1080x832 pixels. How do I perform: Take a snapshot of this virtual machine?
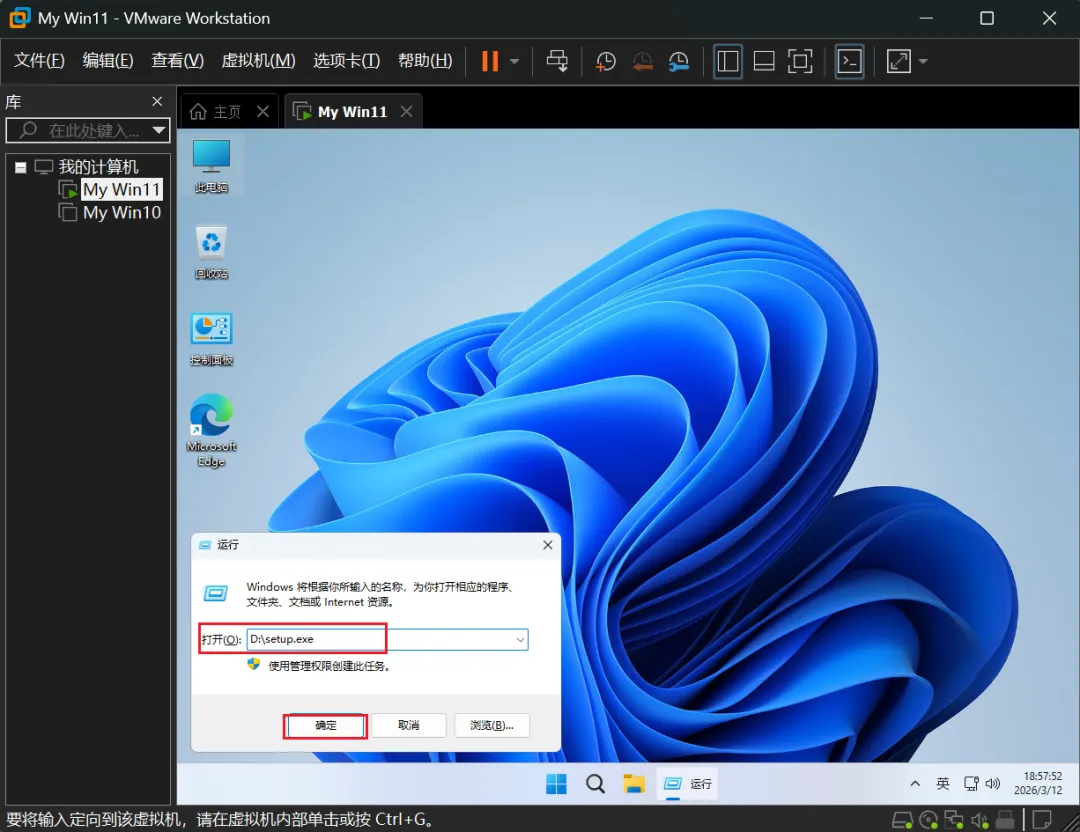[x=605, y=61]
